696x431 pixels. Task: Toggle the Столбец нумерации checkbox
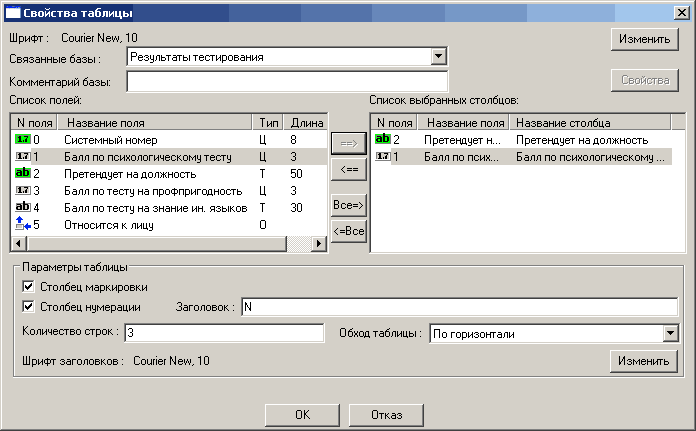28,306
